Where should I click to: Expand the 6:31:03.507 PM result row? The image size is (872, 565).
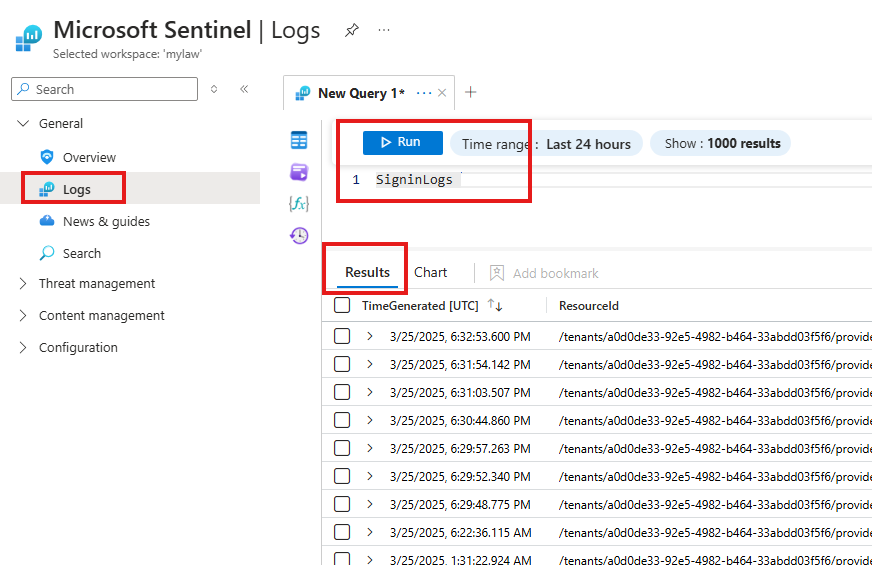(370, 392)
